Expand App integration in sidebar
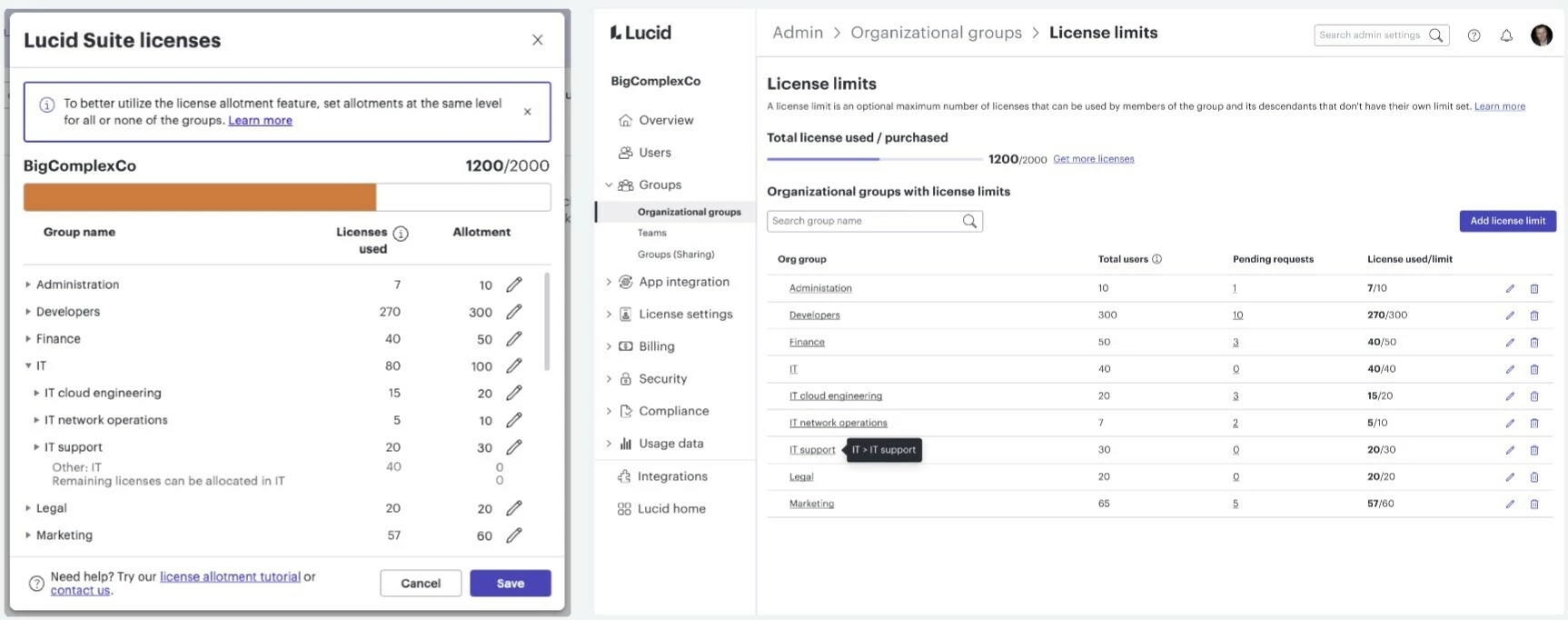Viewport: 1568px width, 620px height. (x=609, y=282)
